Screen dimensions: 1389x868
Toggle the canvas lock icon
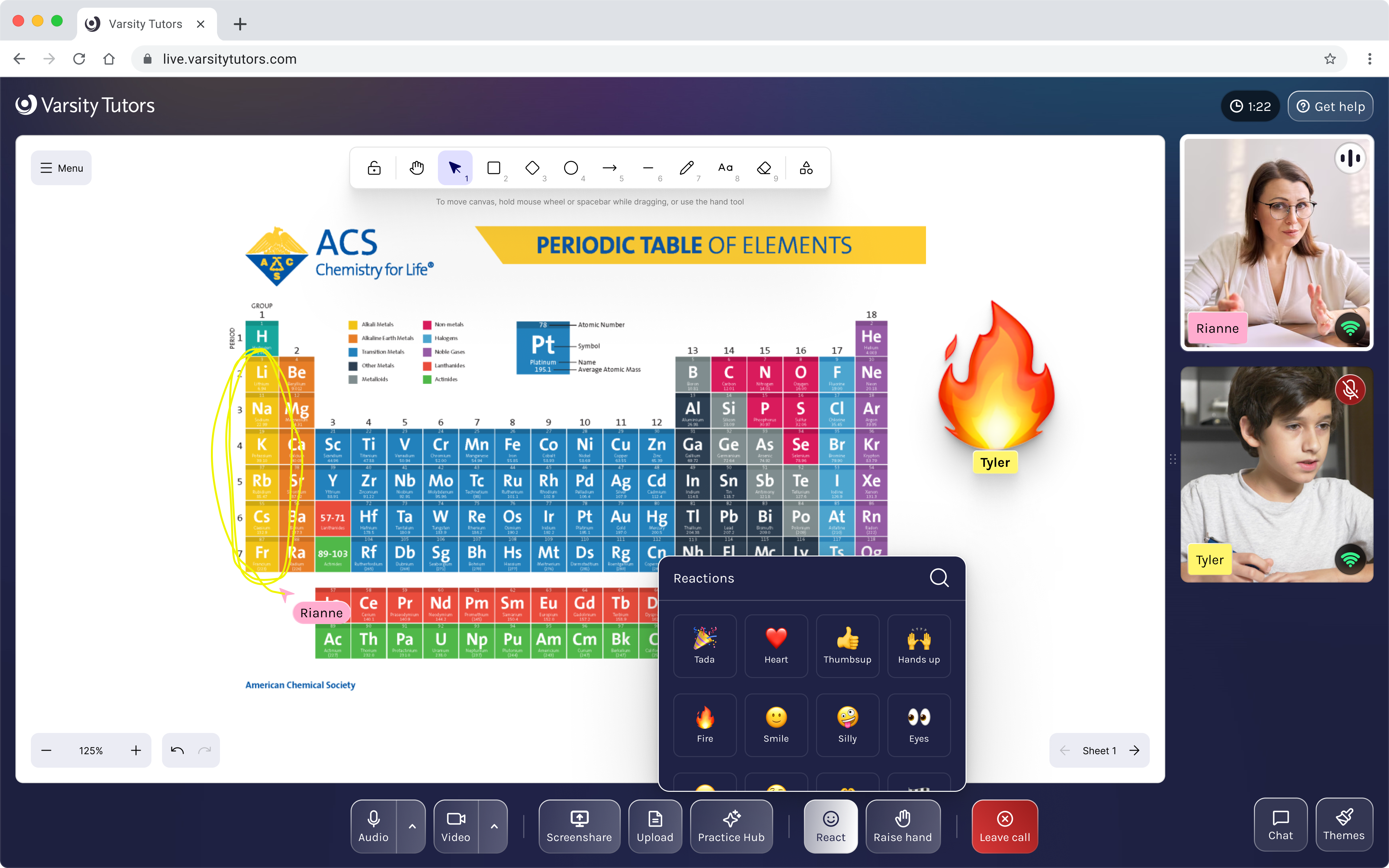374,168
